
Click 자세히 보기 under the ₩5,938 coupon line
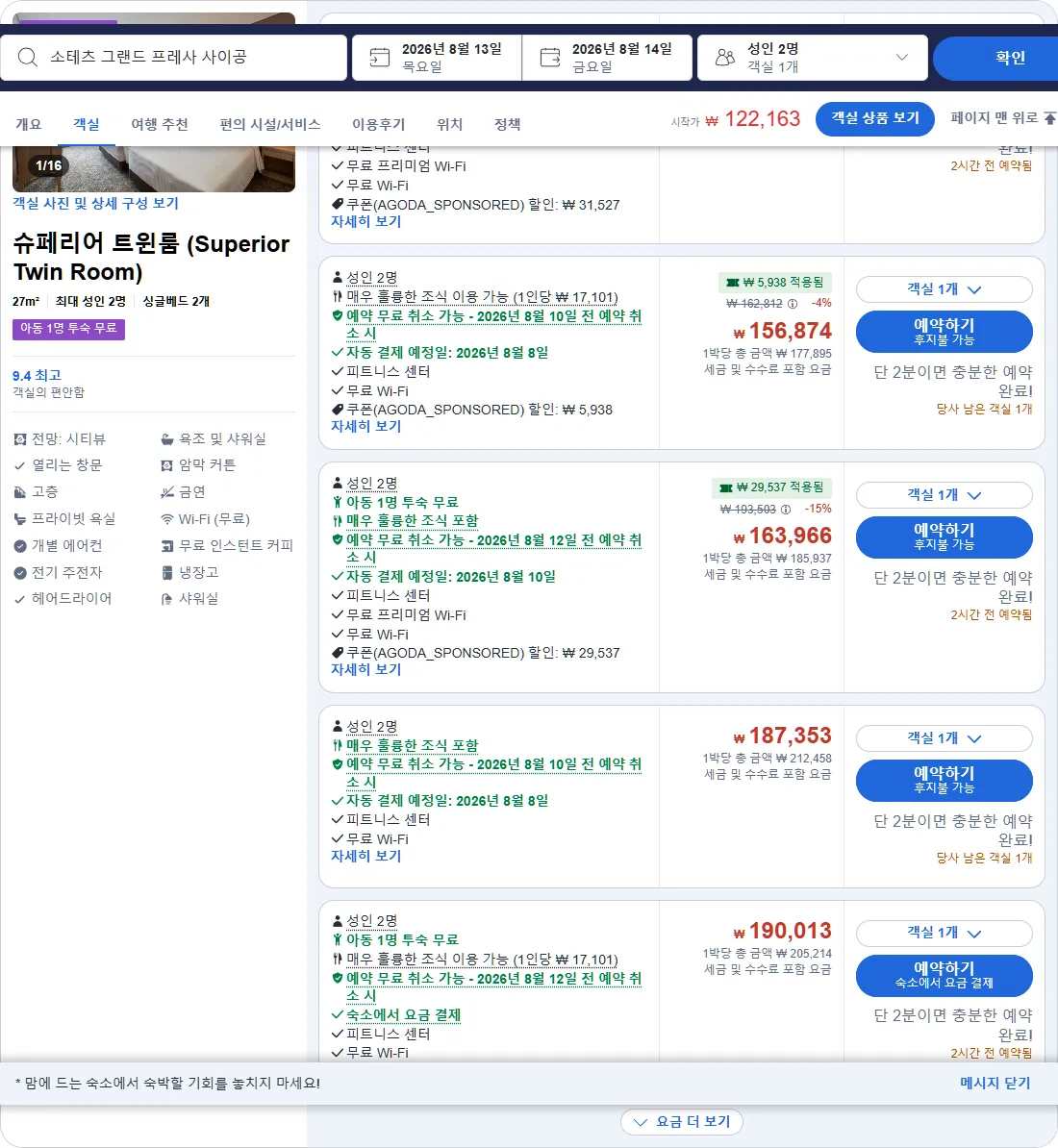(x=366, y=426)
